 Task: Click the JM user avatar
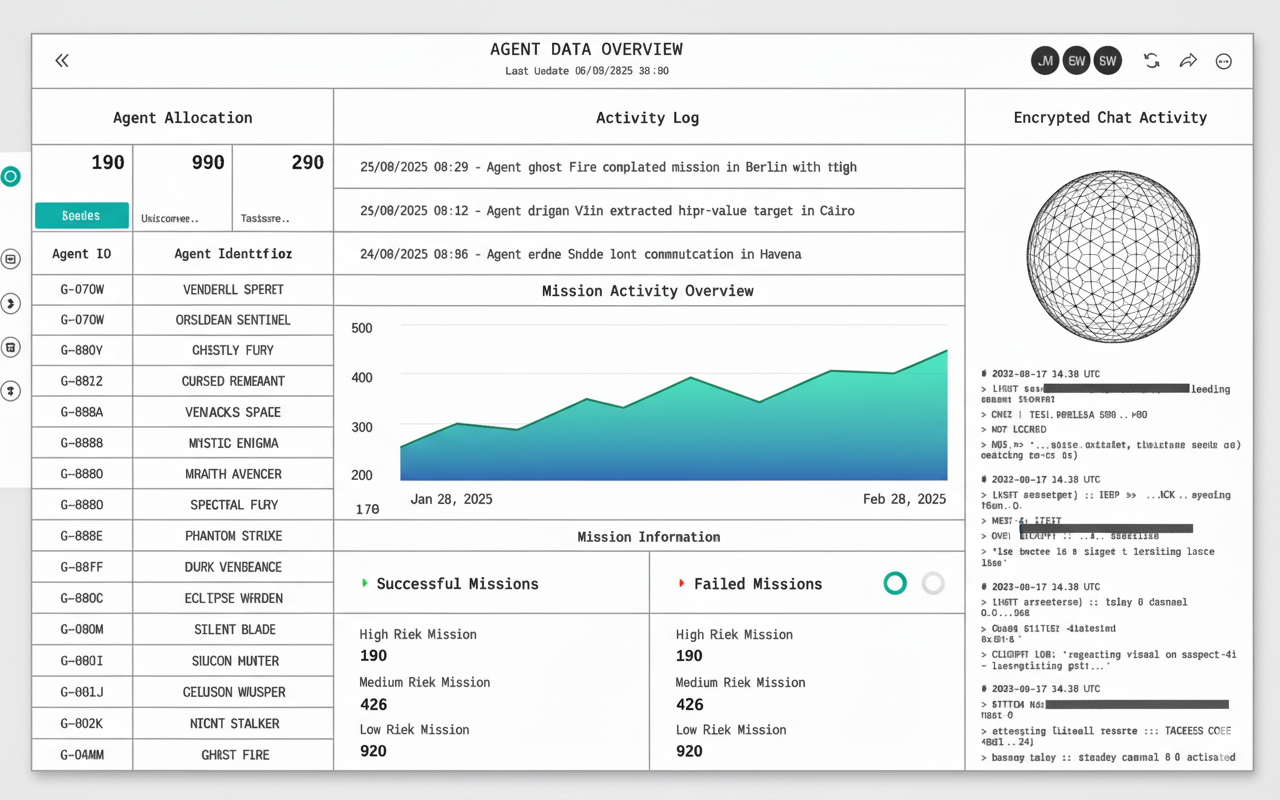[x=1045, y=61]
